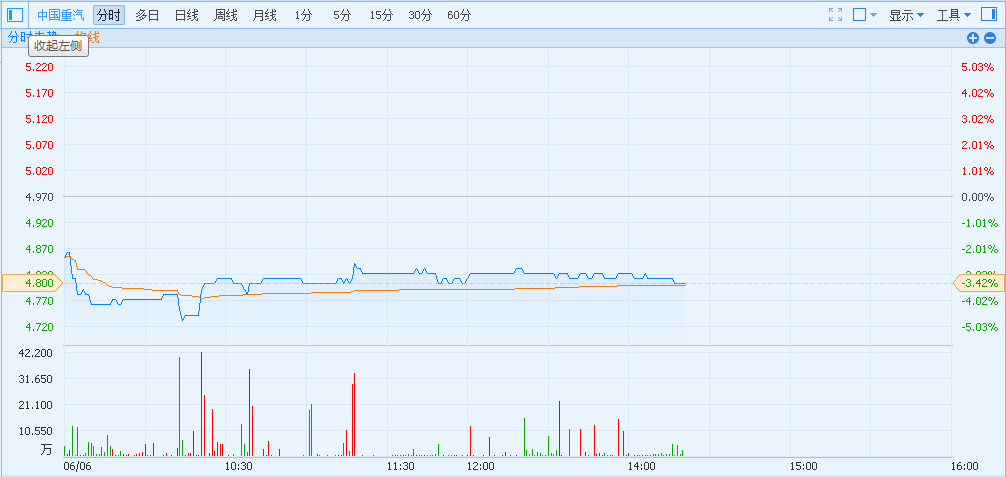Click the 万 volume unit label
This screenshot has width=1006, height=477.
coord(46,450)
